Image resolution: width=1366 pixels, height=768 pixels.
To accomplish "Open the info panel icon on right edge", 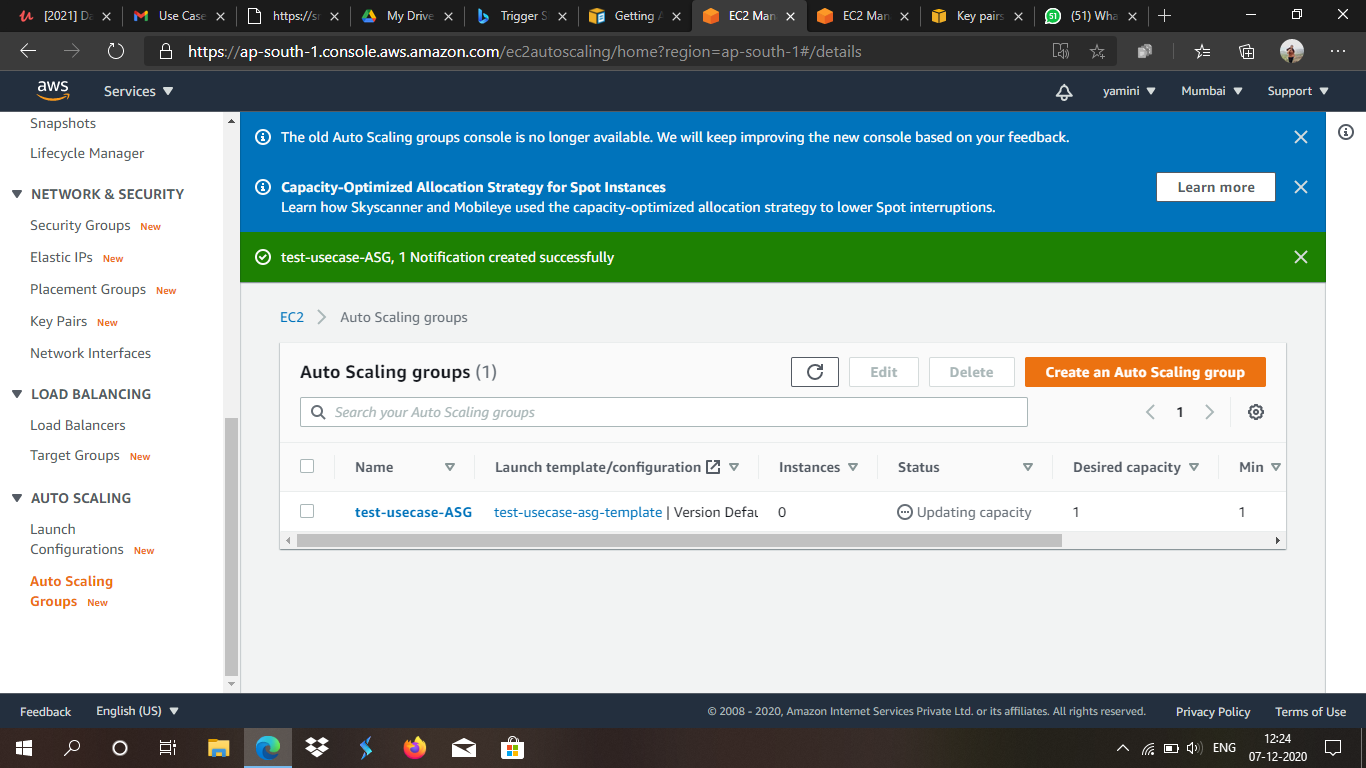I will point(1346,132).
